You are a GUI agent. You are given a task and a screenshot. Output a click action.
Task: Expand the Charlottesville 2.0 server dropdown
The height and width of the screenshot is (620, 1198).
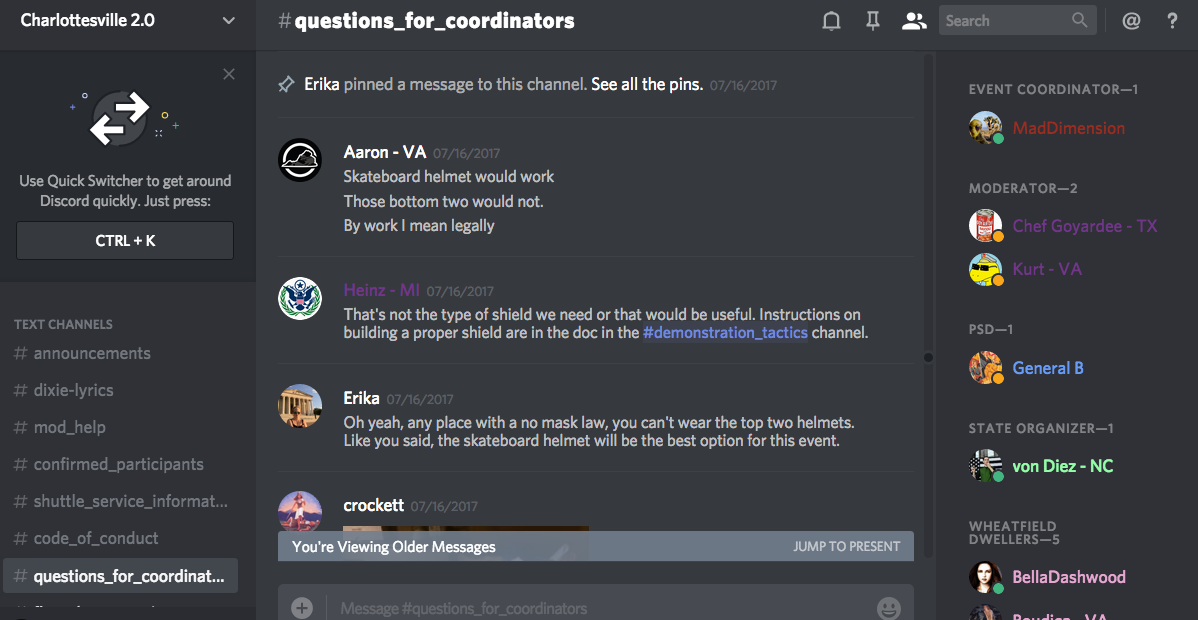click(x=229, y=21)
